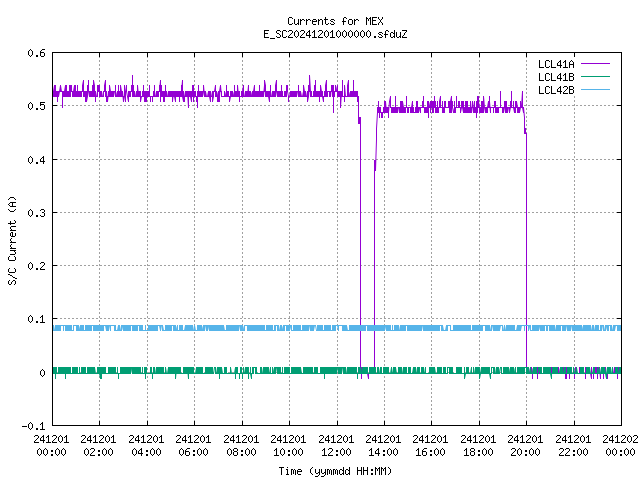Click the 241201 18:00 time tick label

(x=478, y=446)
